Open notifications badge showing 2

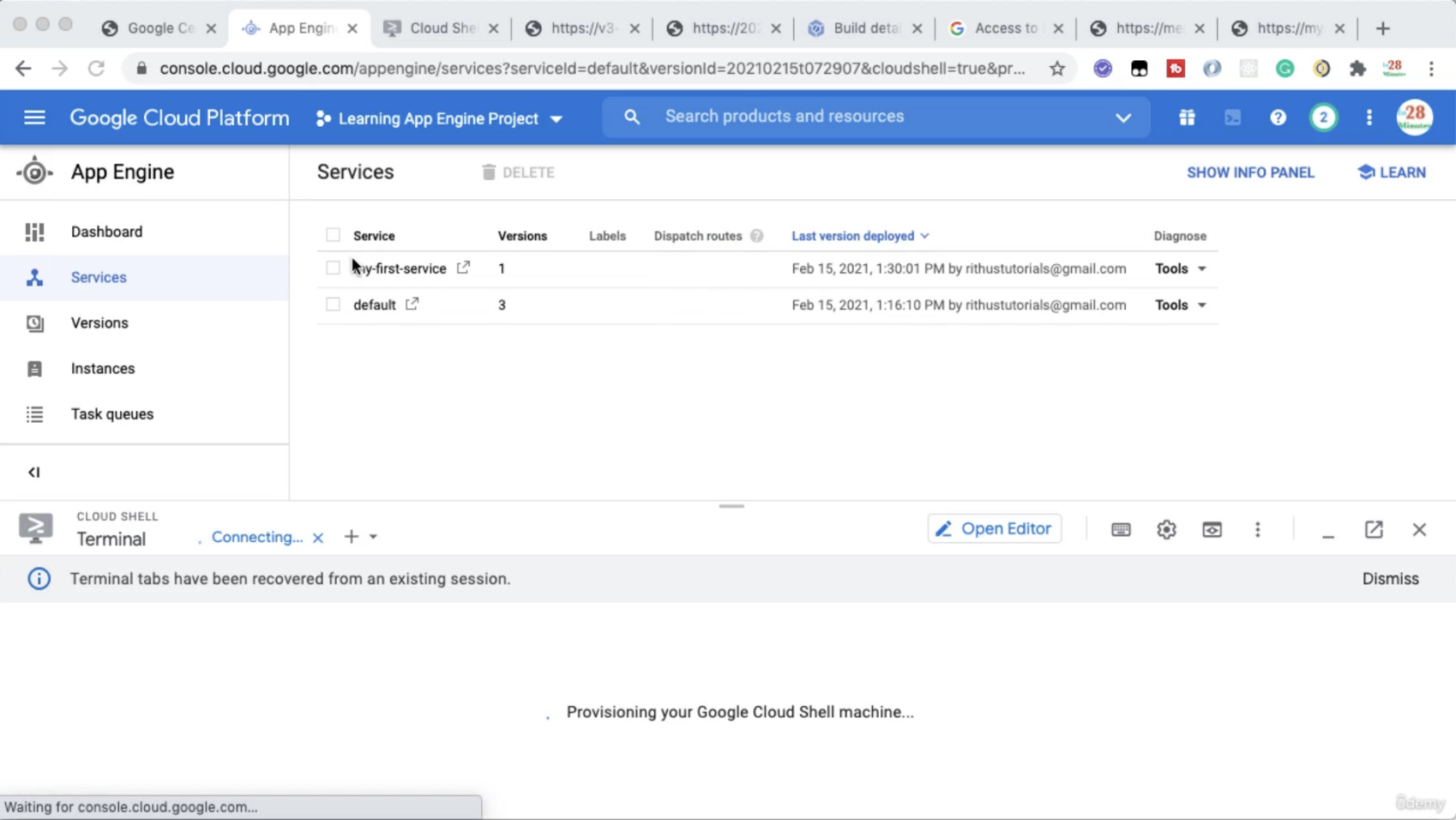click(1323, 118)
